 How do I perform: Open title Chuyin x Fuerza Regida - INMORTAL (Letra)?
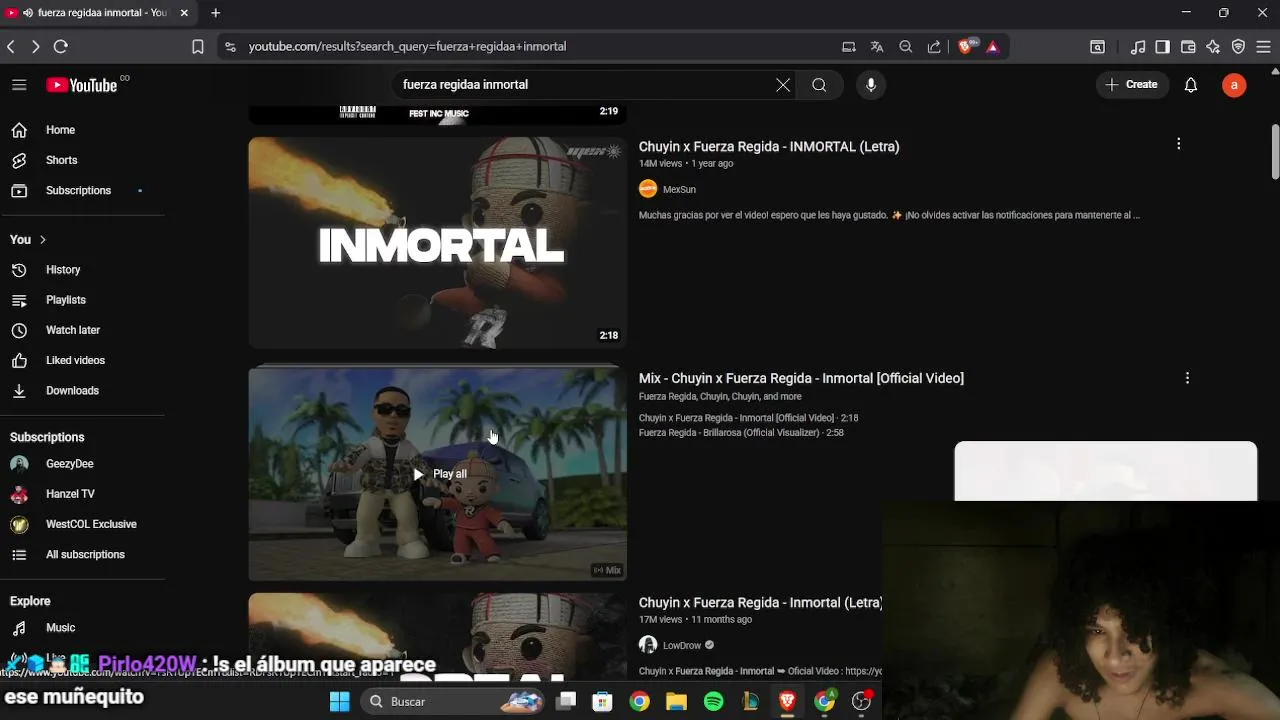(x=769, y=146)
